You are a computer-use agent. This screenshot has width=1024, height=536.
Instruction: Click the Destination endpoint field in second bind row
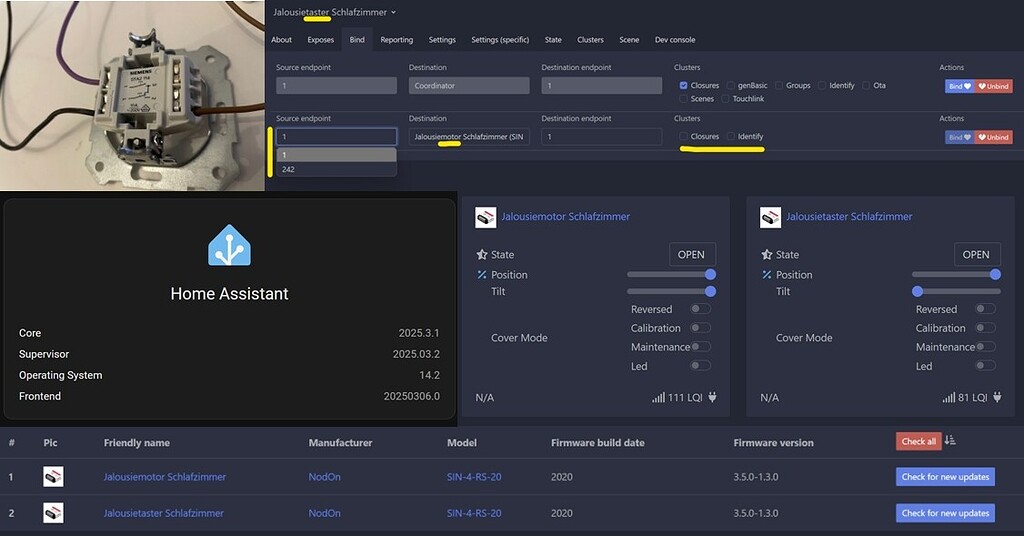(x=600, y=136)
